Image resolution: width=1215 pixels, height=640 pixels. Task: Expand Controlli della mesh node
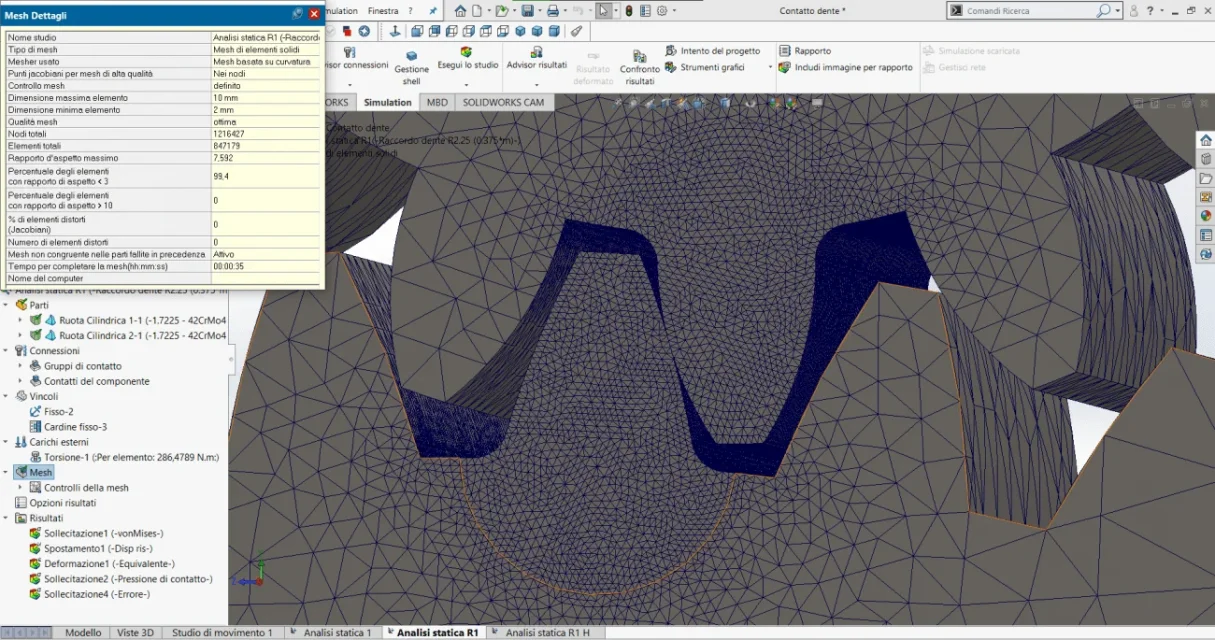(x=21, y=487)
